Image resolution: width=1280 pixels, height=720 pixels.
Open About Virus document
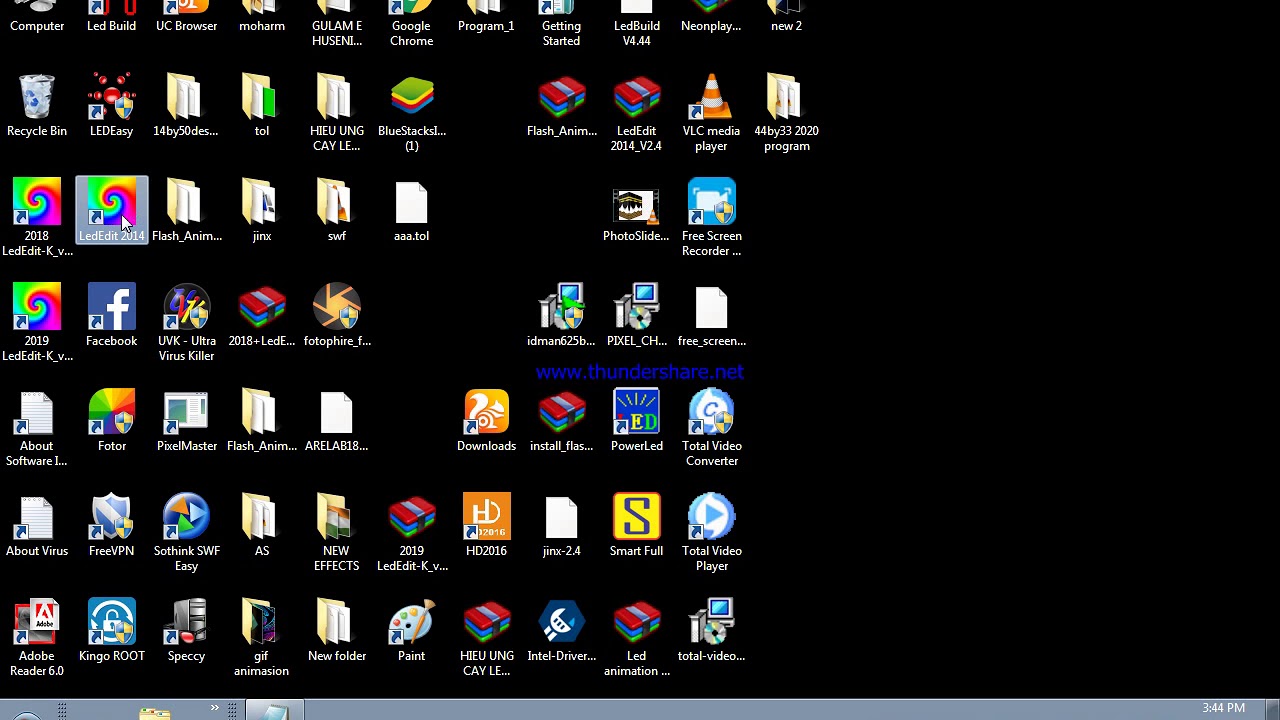[37, 526]
